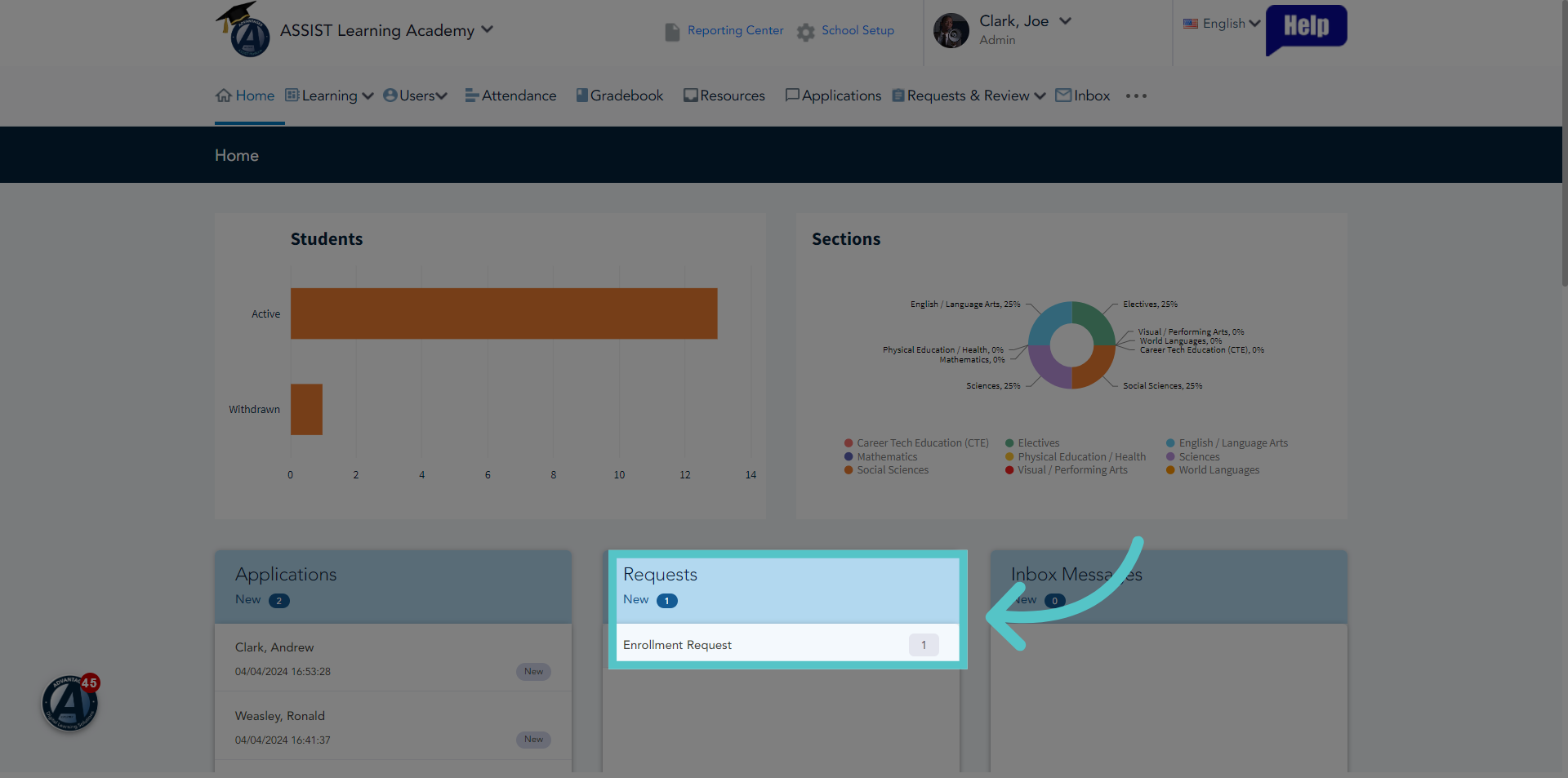The width and height of the screenshot is (1568, 778).
Task: Open the Applications card heading
Action: (286, 575)
